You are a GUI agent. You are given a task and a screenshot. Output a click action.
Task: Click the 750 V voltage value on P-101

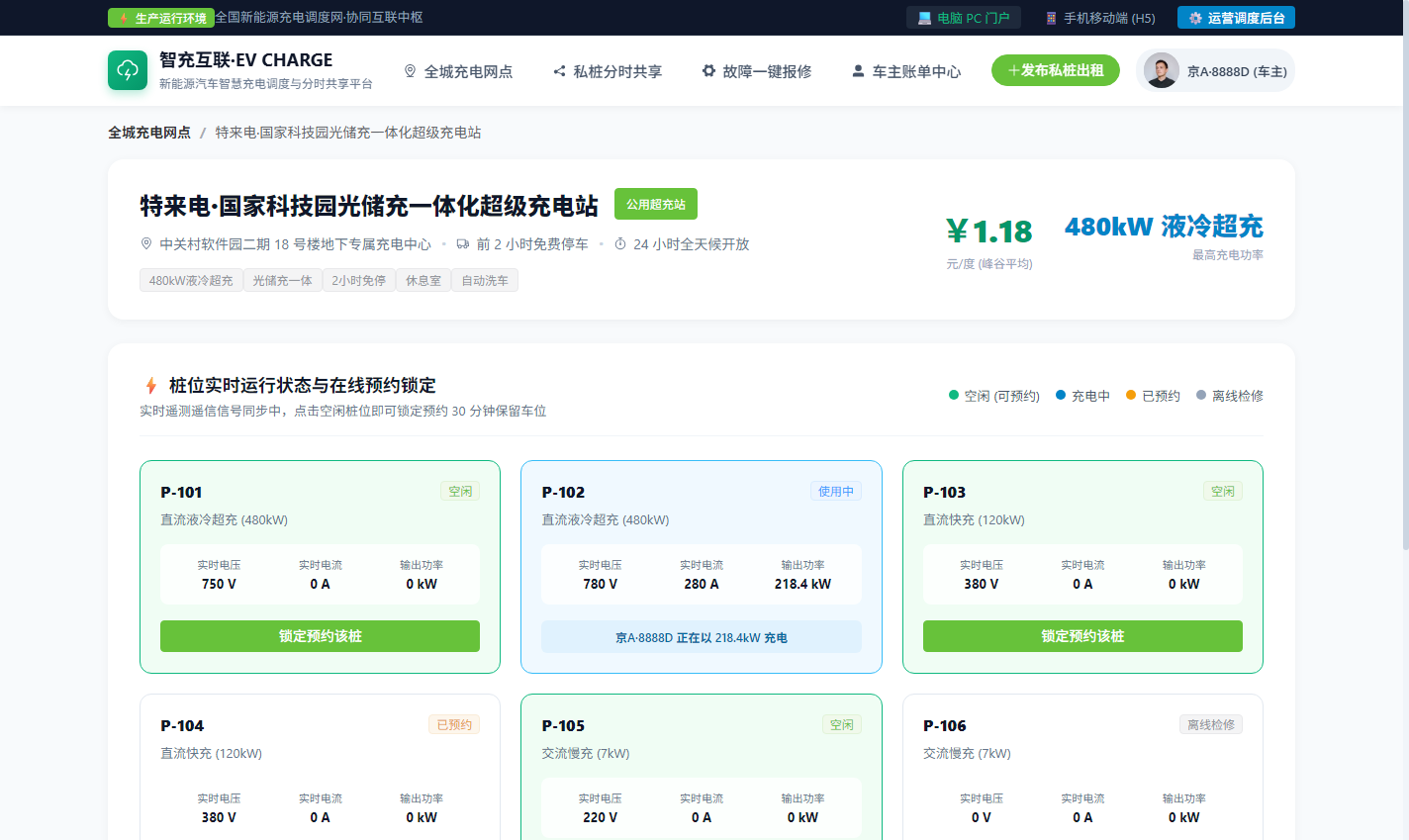pos(219,584)
